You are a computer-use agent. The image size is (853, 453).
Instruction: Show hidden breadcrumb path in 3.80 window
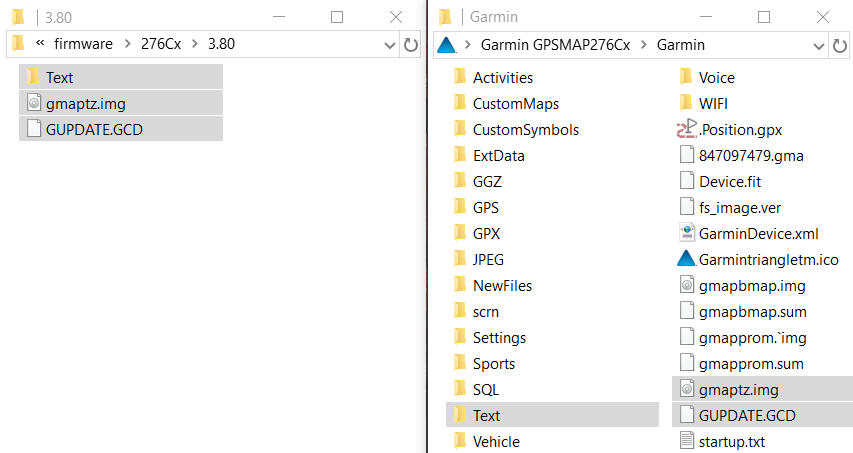(x=40, y=43)
